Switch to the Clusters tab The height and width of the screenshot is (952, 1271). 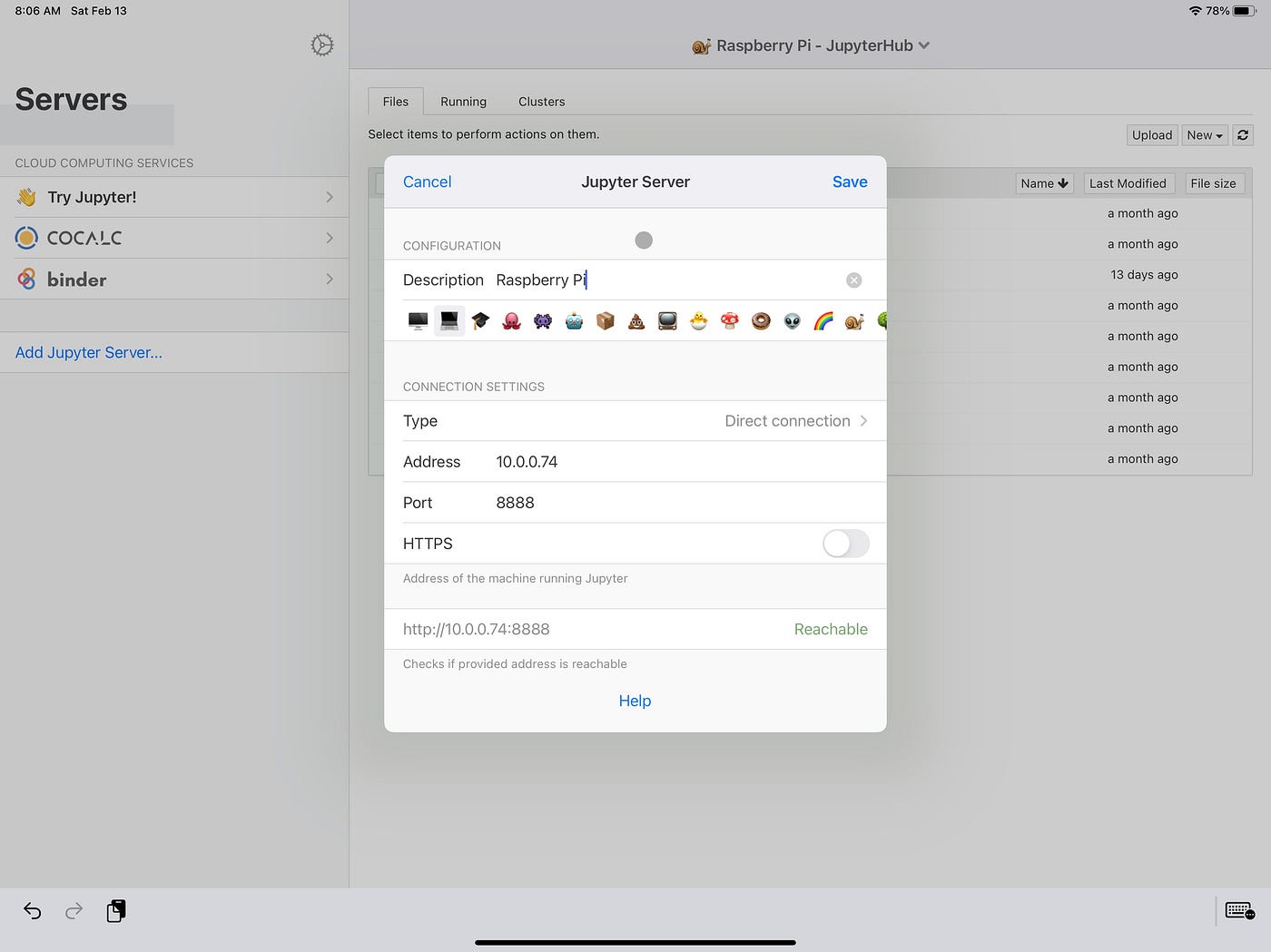pos(542,102)
